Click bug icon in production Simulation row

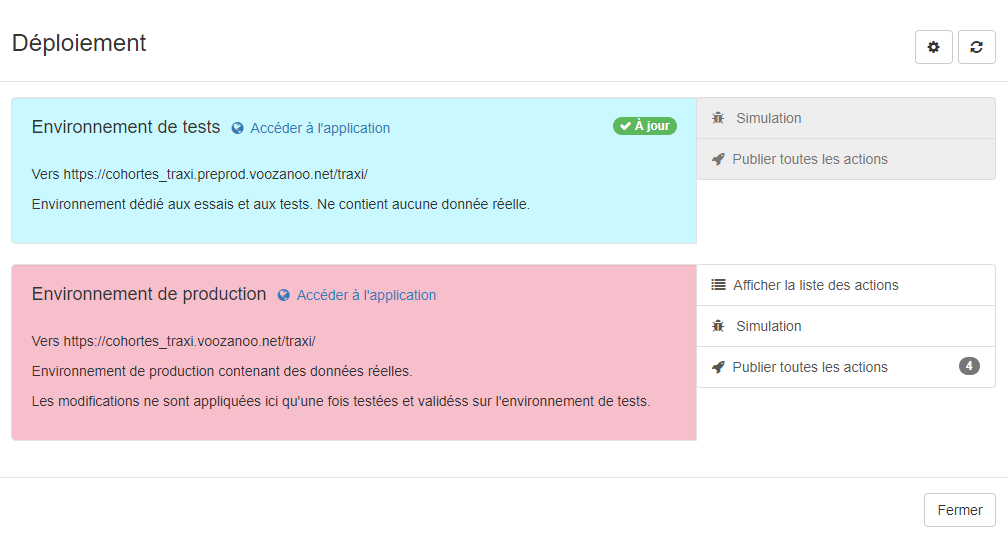tap(718, 326)
